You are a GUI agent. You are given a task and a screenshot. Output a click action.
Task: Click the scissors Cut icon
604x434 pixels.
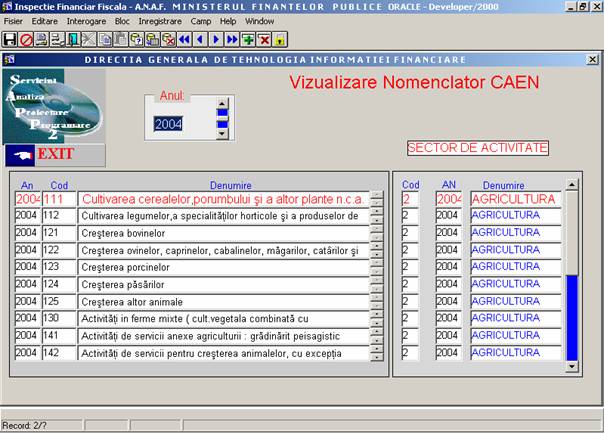[x=88, y=39]
